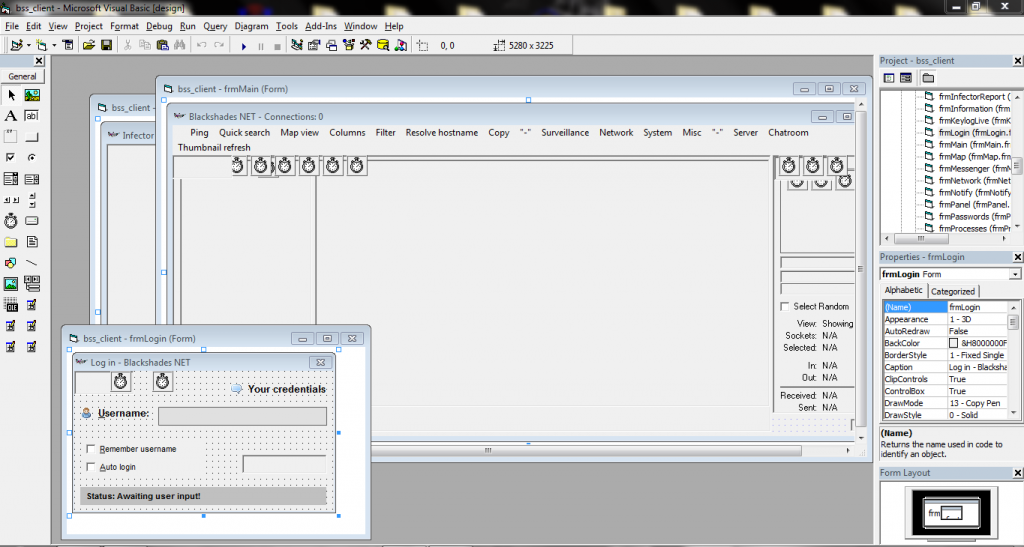Start the program with the Run arrow
This screenshot has width=1024, height=547.
pyautogui.click(x=244, y=46)
